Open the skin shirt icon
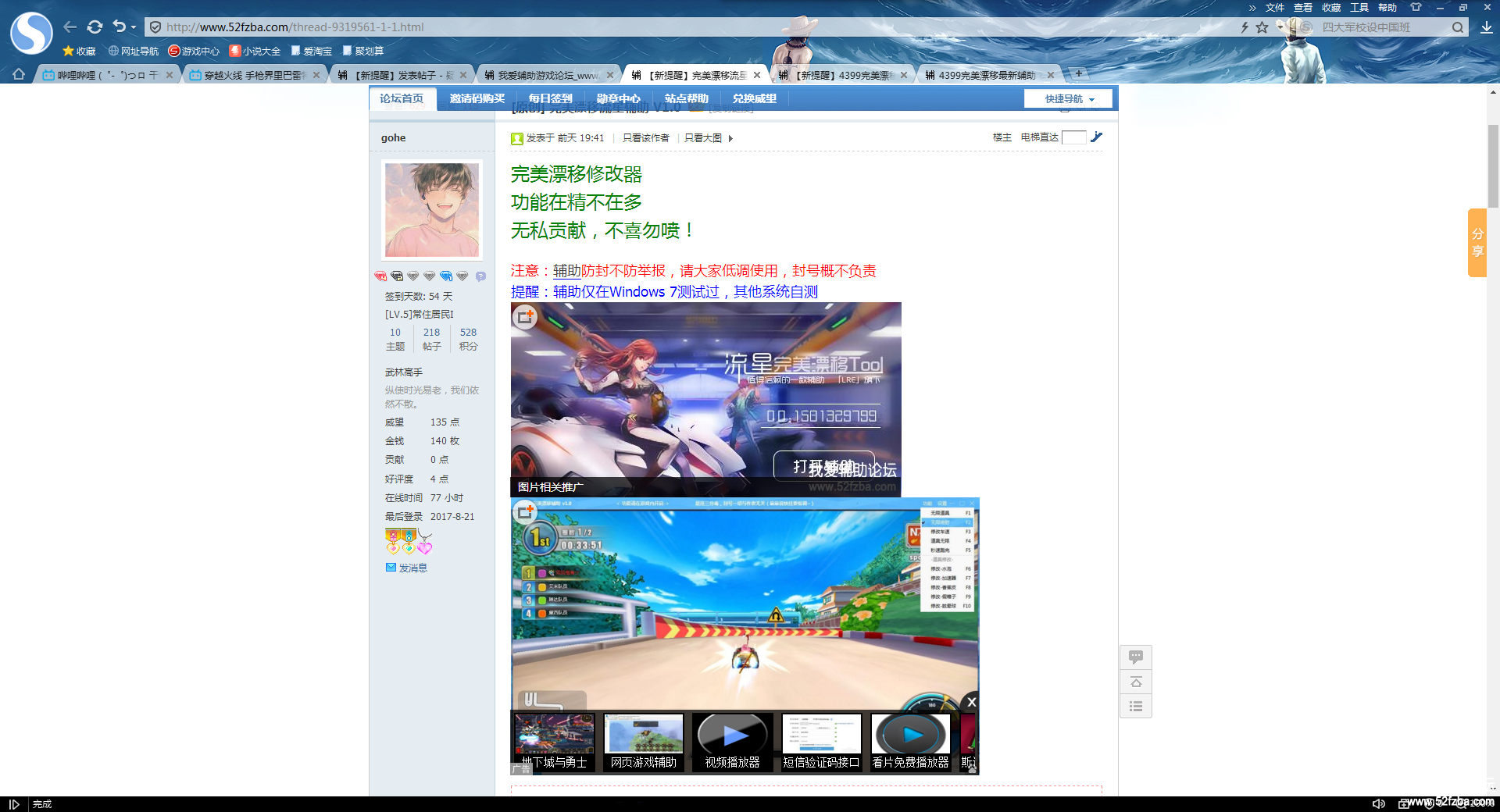Image resolution: width=1500 pixels, height=812 pixels. coord(1416,7)
